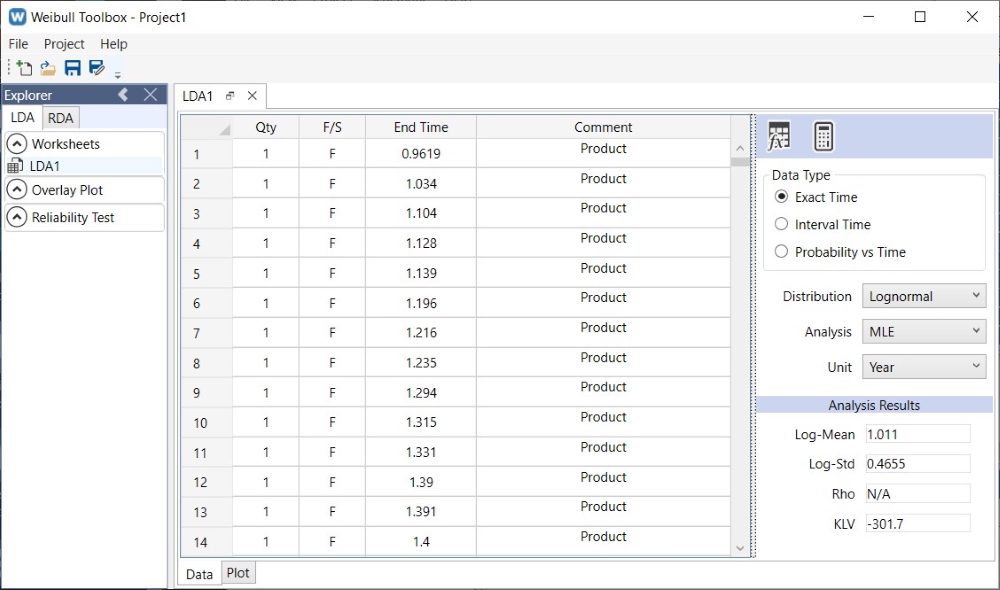Image resolution: width=1000 pixels, height=590 pixels.
Task: Open the Distribution dropdown showing Lognormal
Action: [924, 296]
